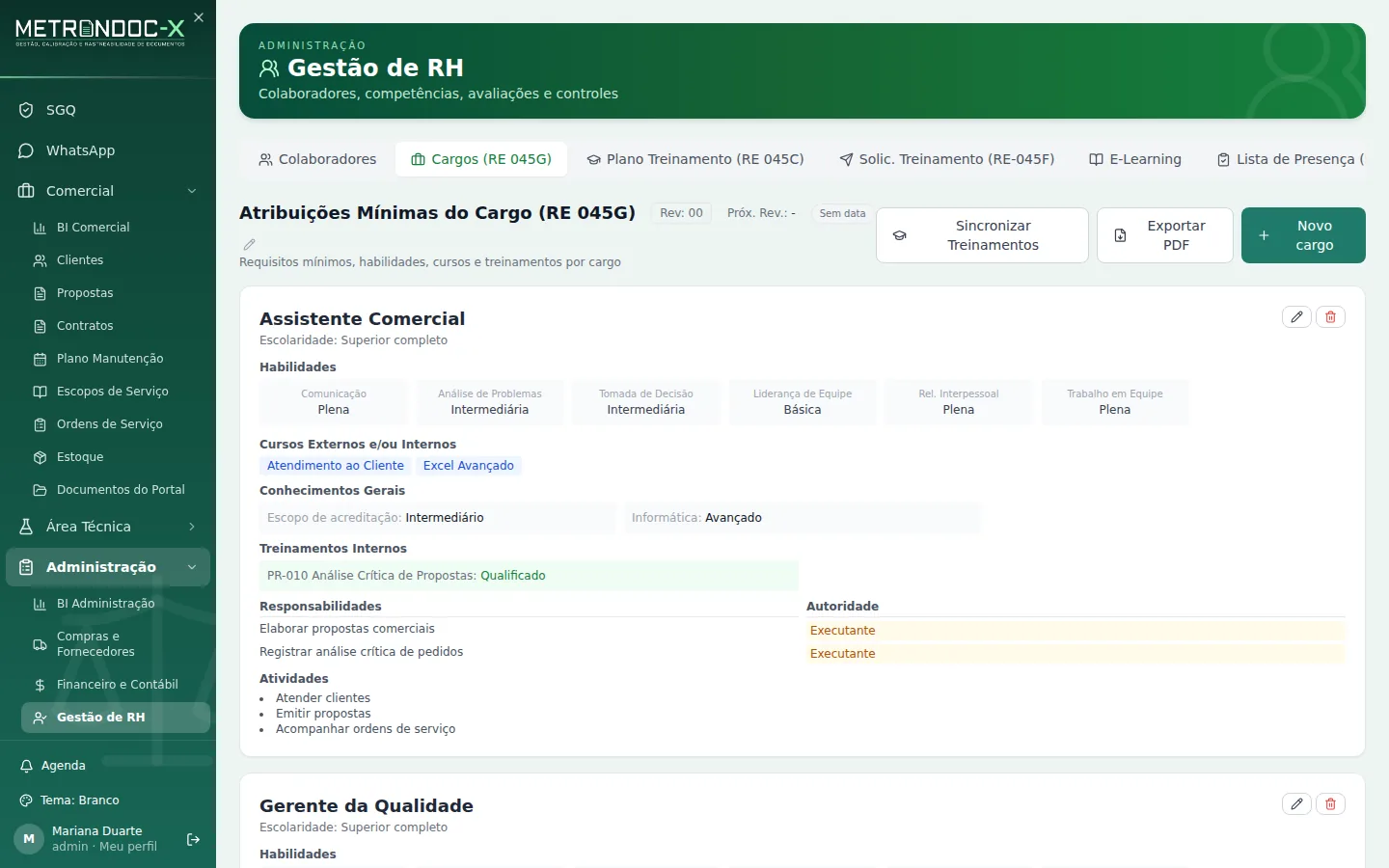Change theme via Tema: Branco
The width and height of the screenshot is (1389, 868).
[x=108, y=800]
